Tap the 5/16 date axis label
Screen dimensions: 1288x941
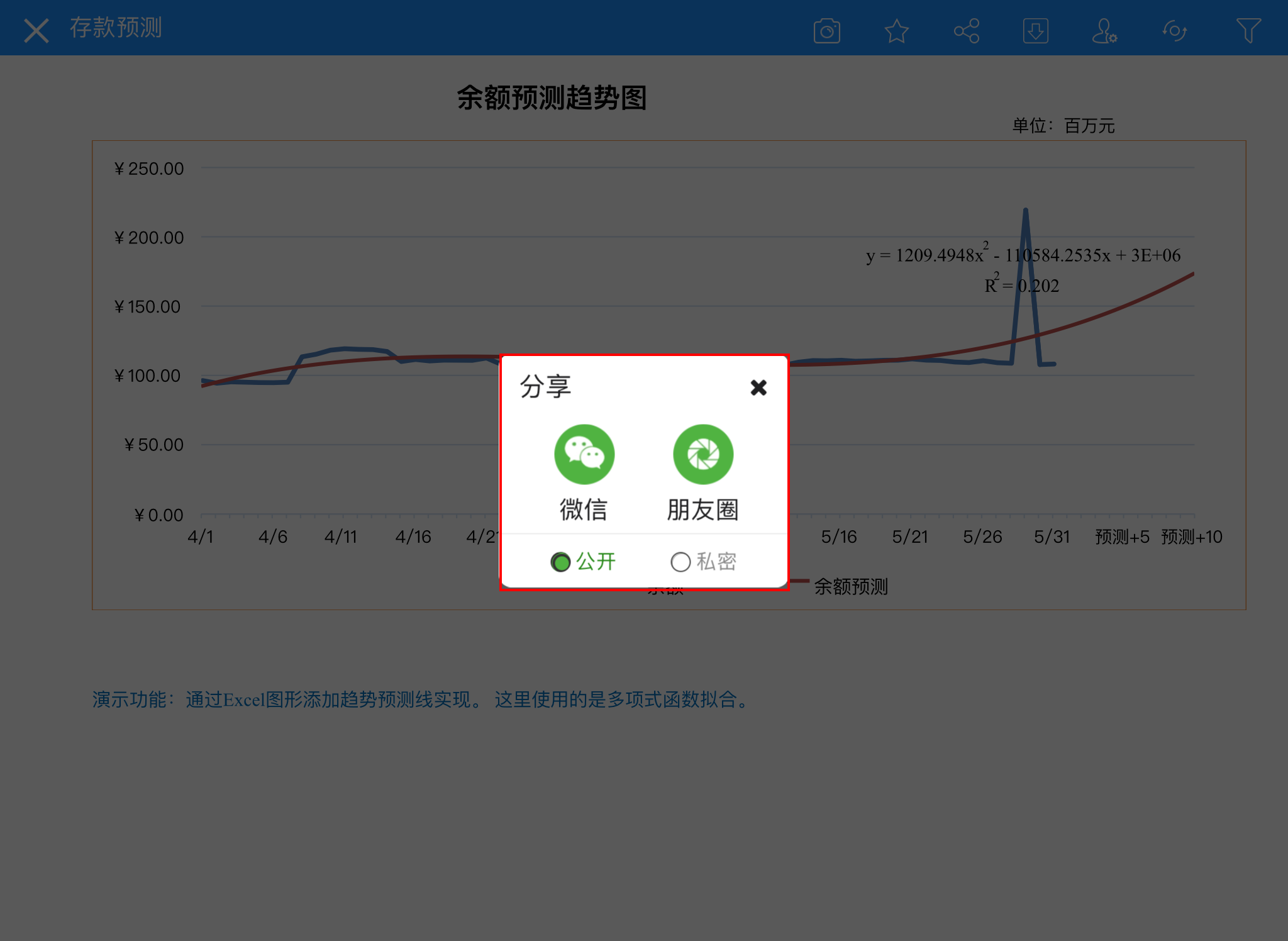pyautogui.click(x=839, y=537)
